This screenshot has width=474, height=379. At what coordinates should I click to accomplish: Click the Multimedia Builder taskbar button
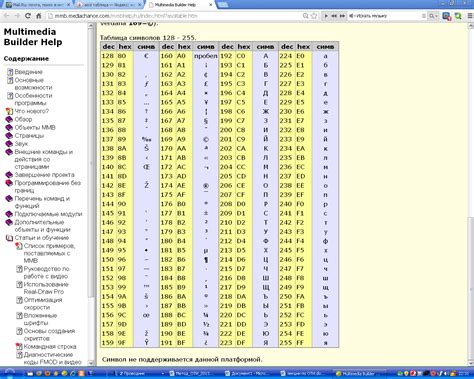(361, 373)
